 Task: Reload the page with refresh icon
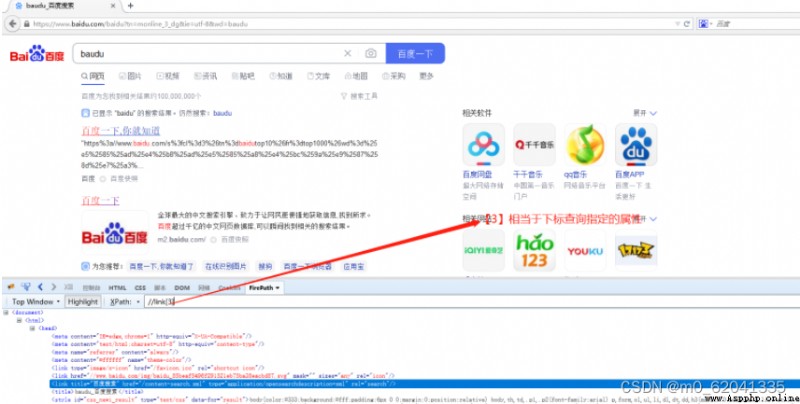[x=687, y=23]
